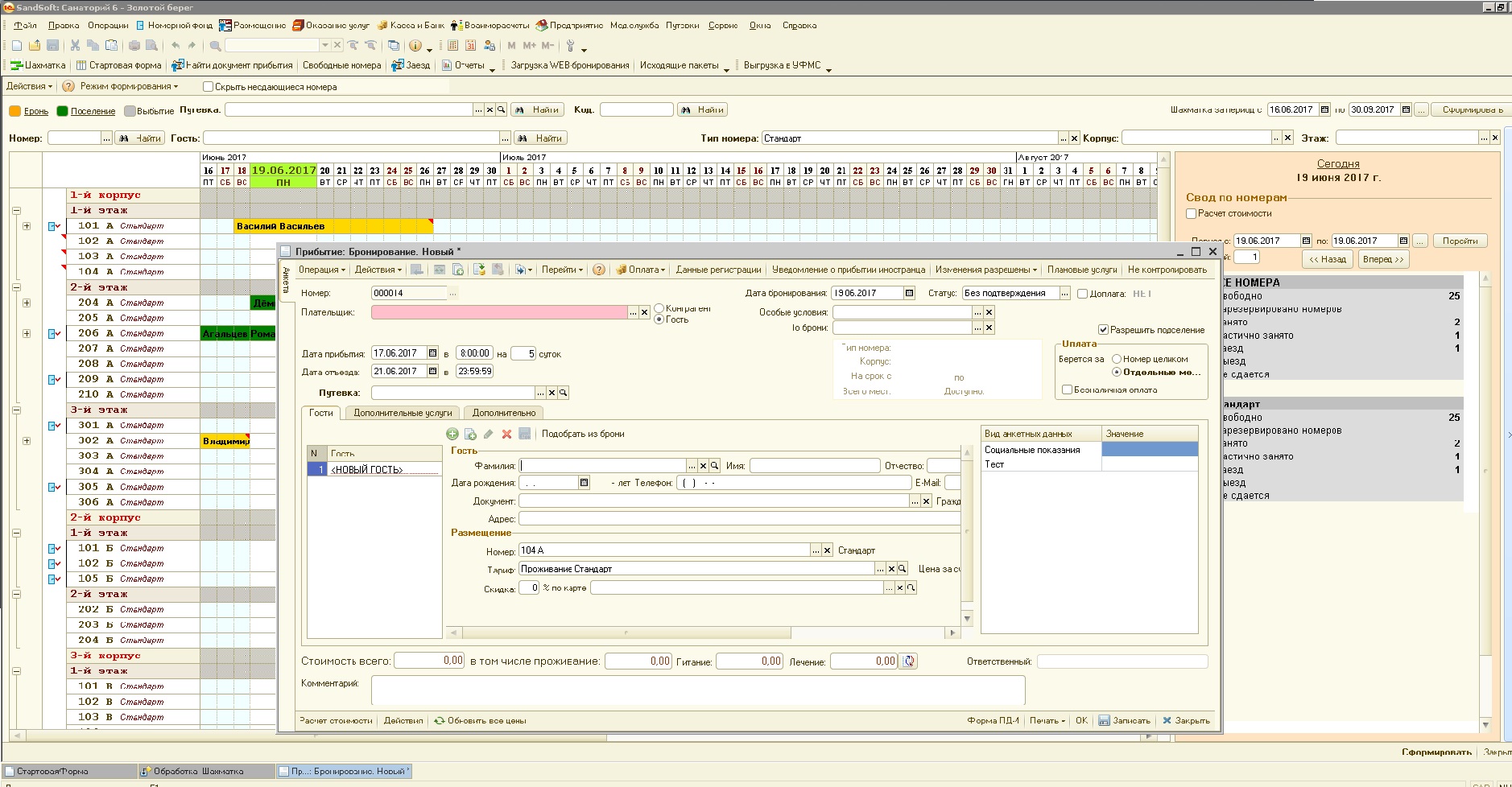
Task: Switch to Дополнительные услуги tab
Action: point(403,414)
